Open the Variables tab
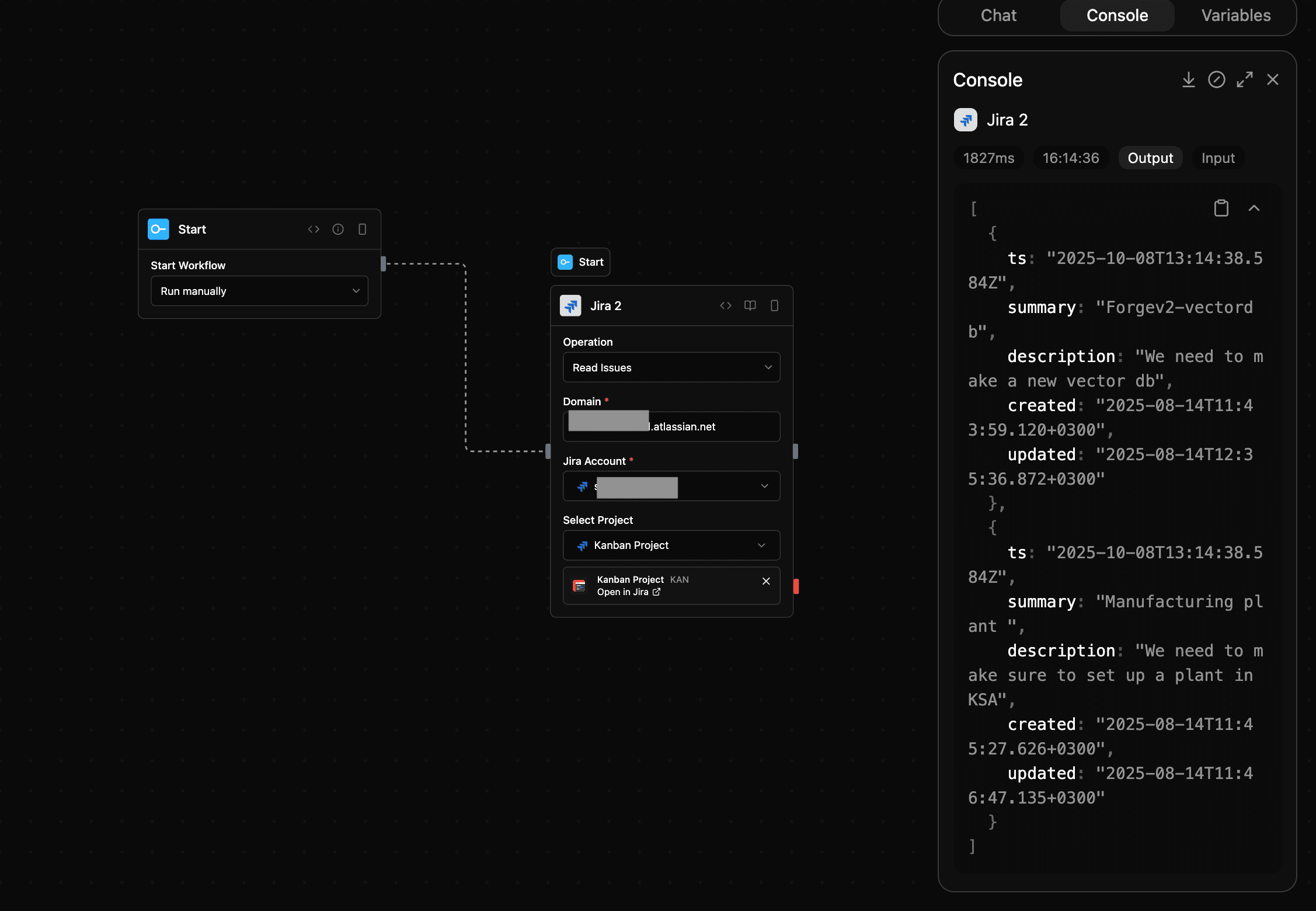Image resolution: width=1316 pixels, height=911 pixels. [x=1236, y=15]
